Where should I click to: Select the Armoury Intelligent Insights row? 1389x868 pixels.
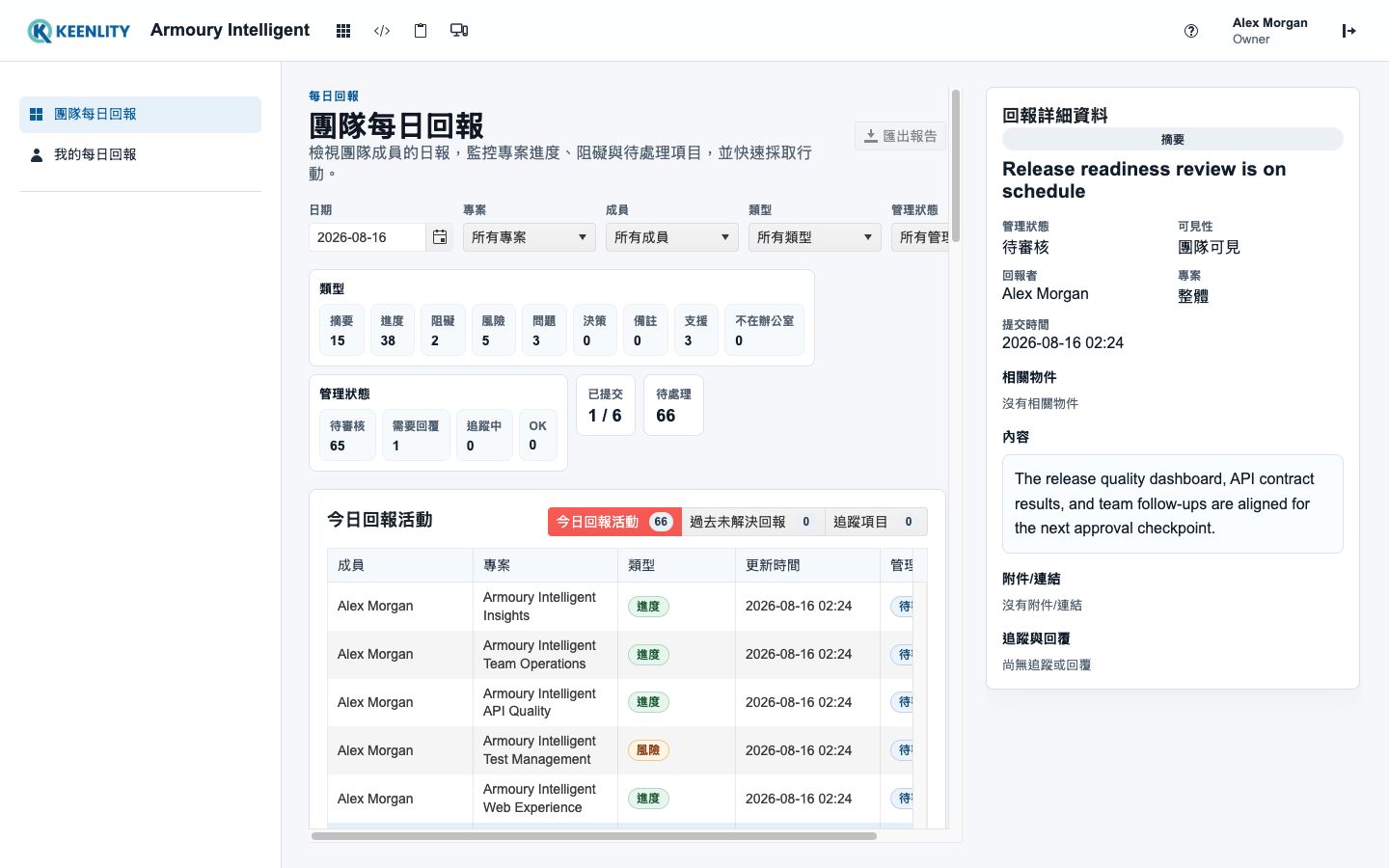[x=620, y=607]
